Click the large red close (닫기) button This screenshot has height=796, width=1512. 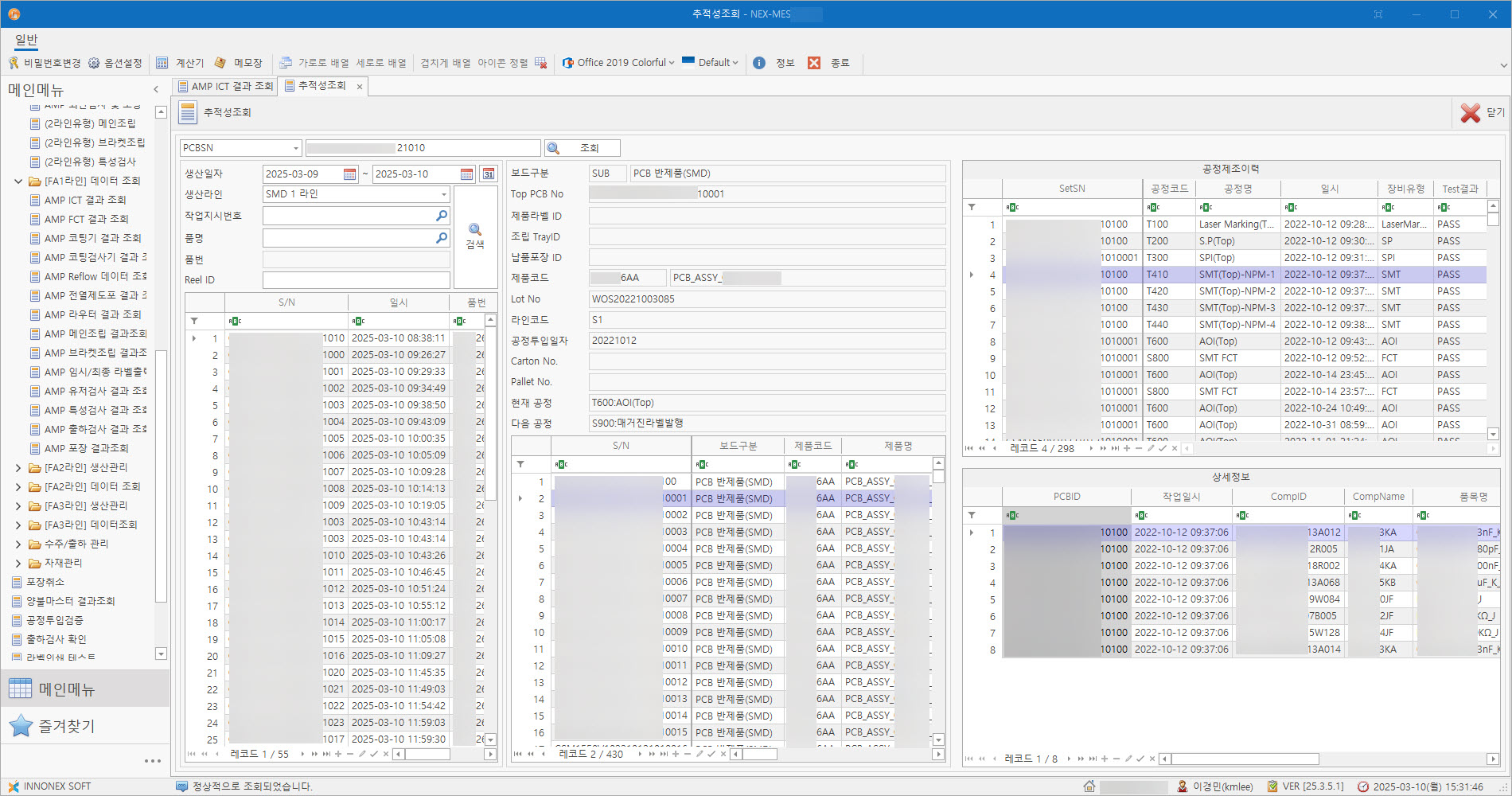(x=1470, y=113)
